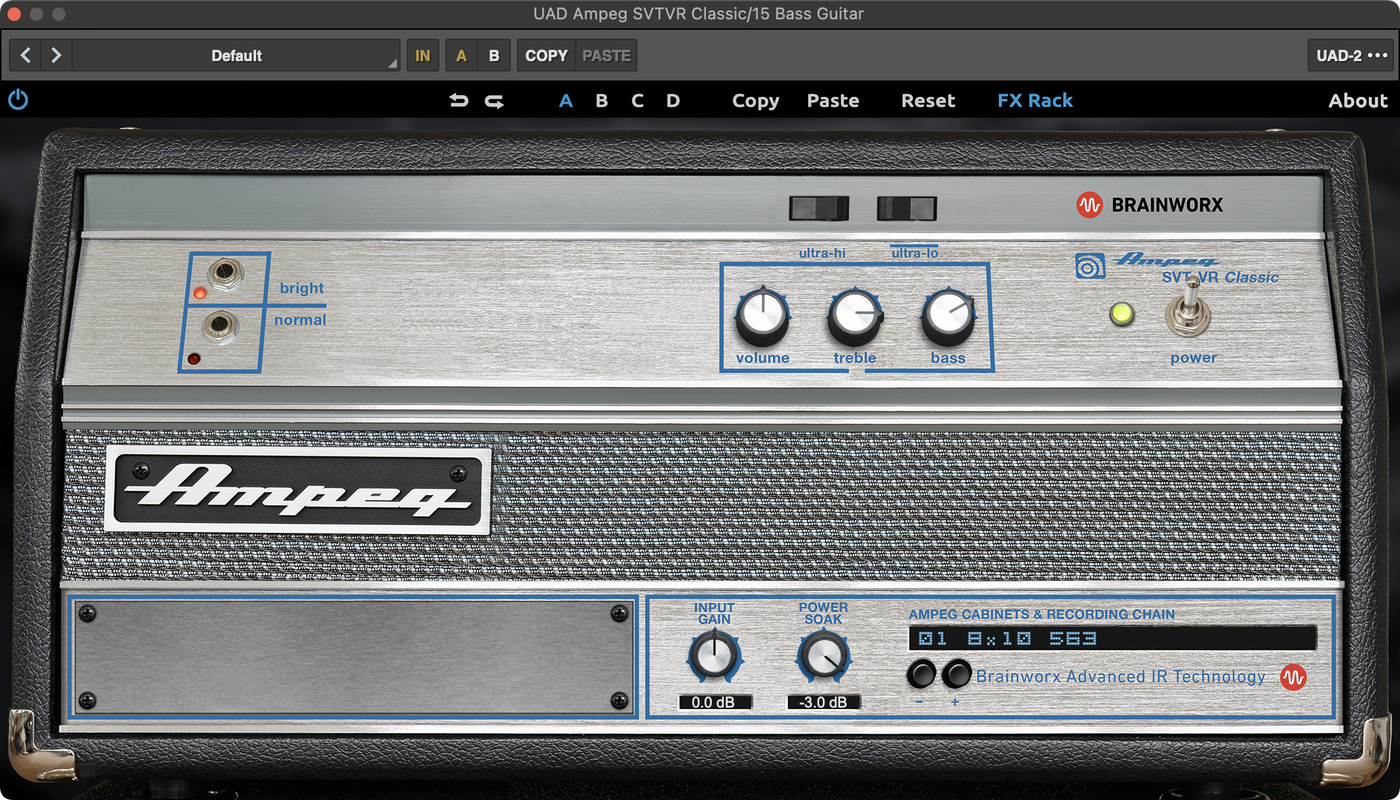This screenshot has height=800, width=1400.
Task: Click Paste in plugin toolbar
Action: pyautogui.click(x=833, y=101)
